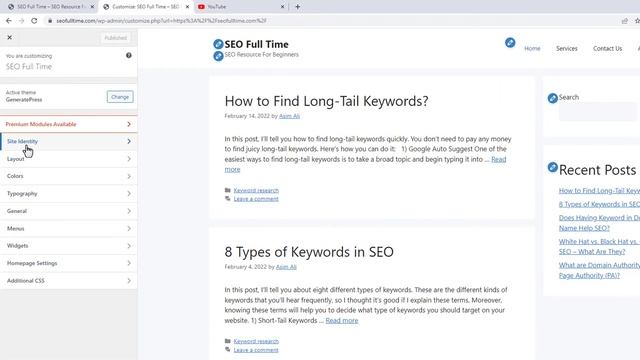This screenshot has height=360, width=640.
Task: Open recent post link How to Find Long-Tail
Action: click(599, 191)
